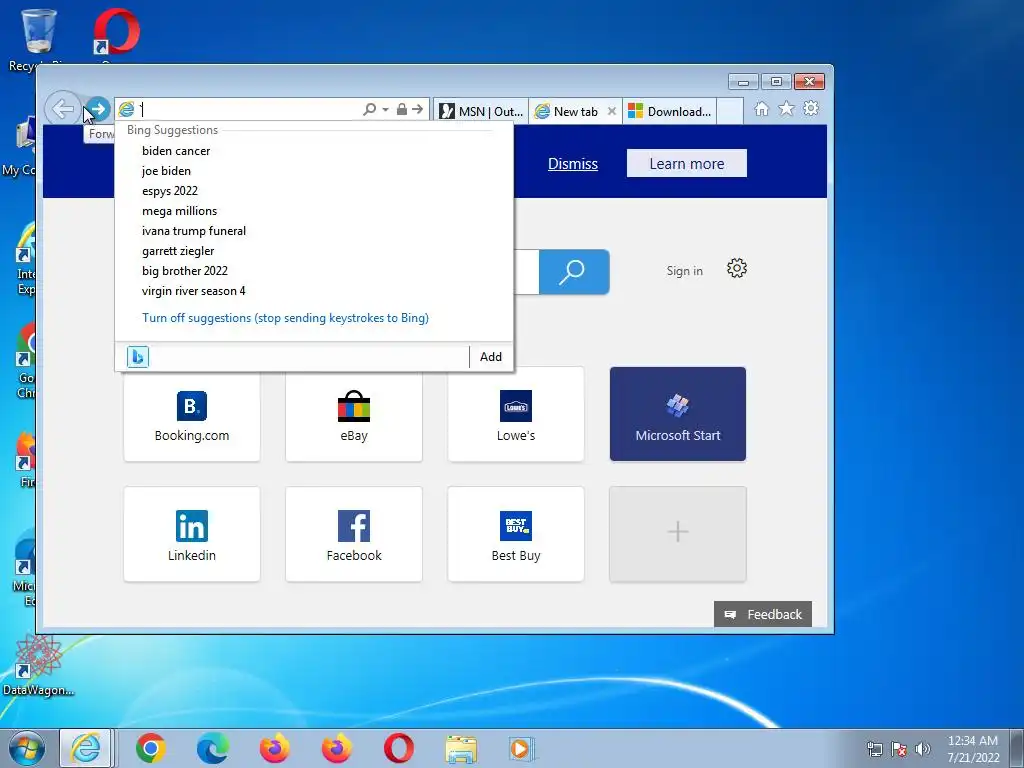Open the Best Buy tile
This screenshot has width=1024, height=768.
(516, 534)
